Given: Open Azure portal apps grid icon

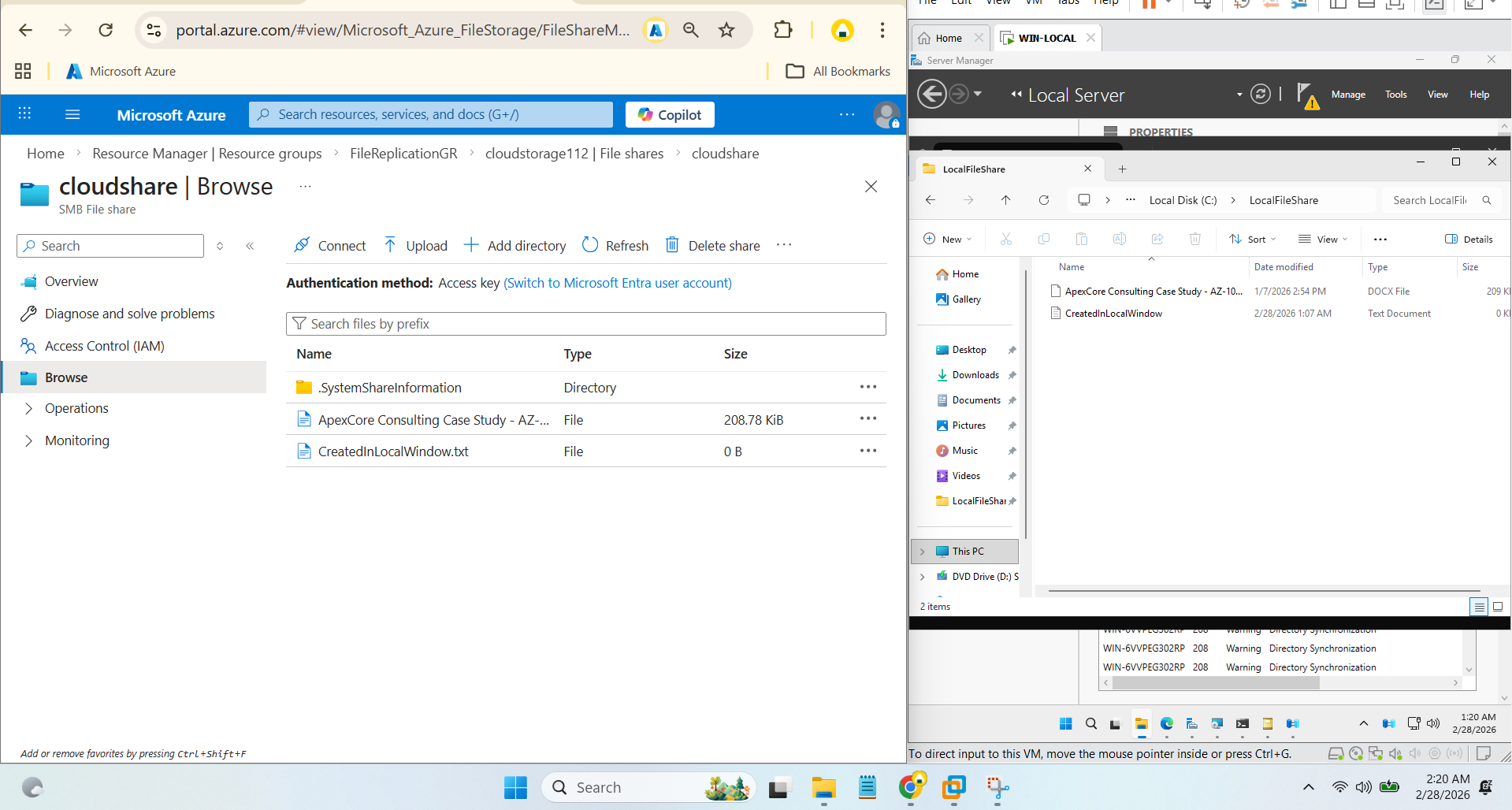Looking at the screenshot, I should 24,114.
